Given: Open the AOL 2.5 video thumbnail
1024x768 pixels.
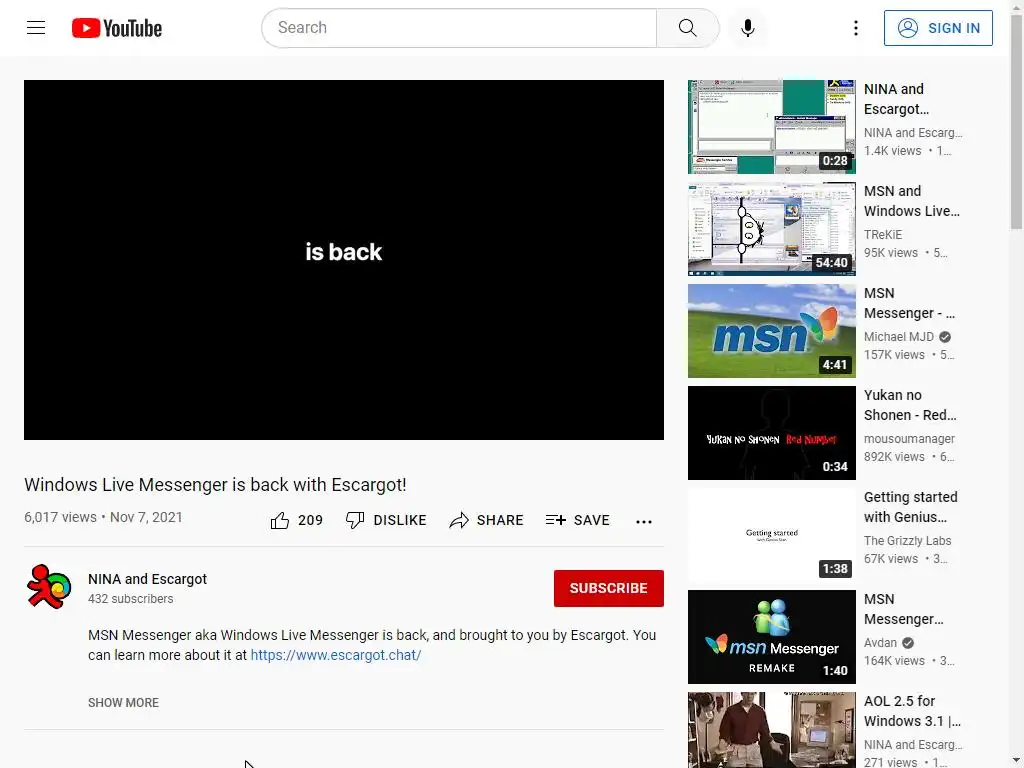Looking at the screenshot, I should pos(771,730).
